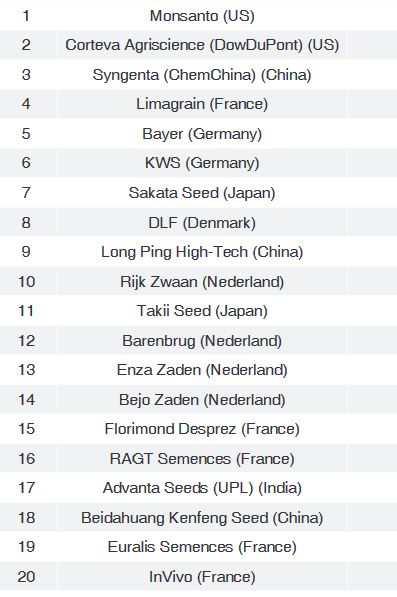The height and width of the screenshot is (597, 397).
Task: Click Rijk Zwaan (Nederland) entry
Action: (x=202, y=282)
